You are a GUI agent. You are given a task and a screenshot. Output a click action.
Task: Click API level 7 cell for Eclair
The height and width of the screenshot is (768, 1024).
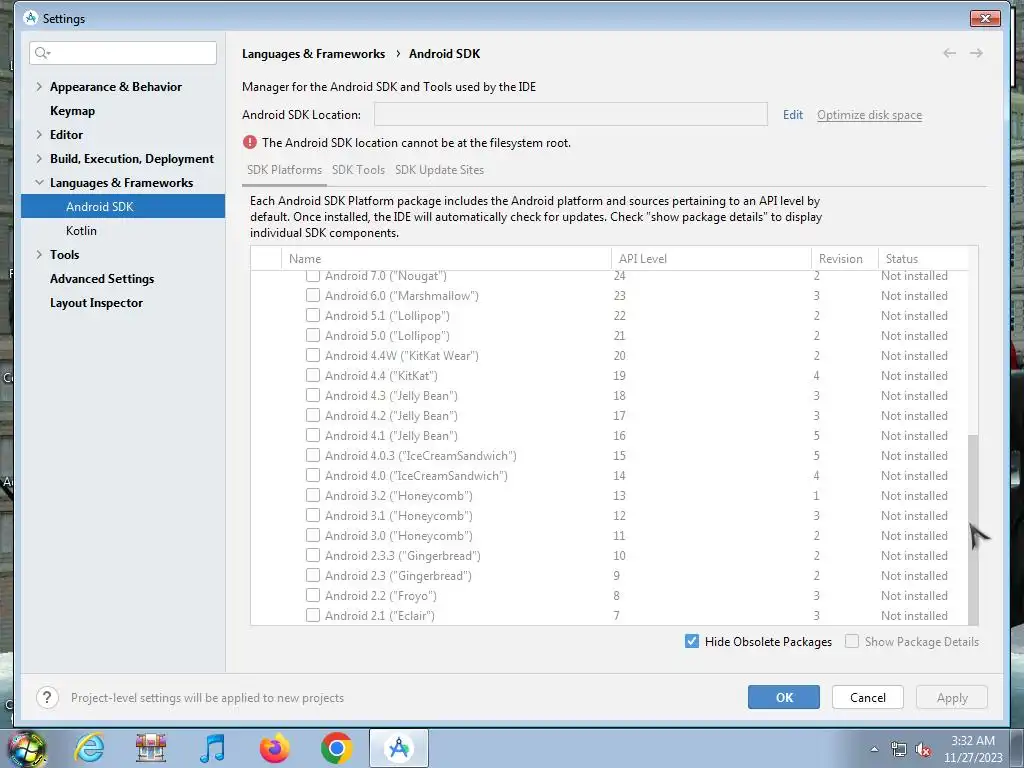pos(616,615)
